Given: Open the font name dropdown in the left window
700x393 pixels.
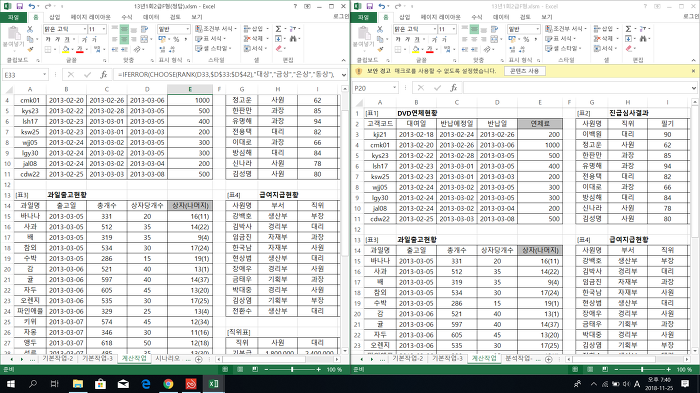Looking at the screenshot, I should click(x=85, y=29).
